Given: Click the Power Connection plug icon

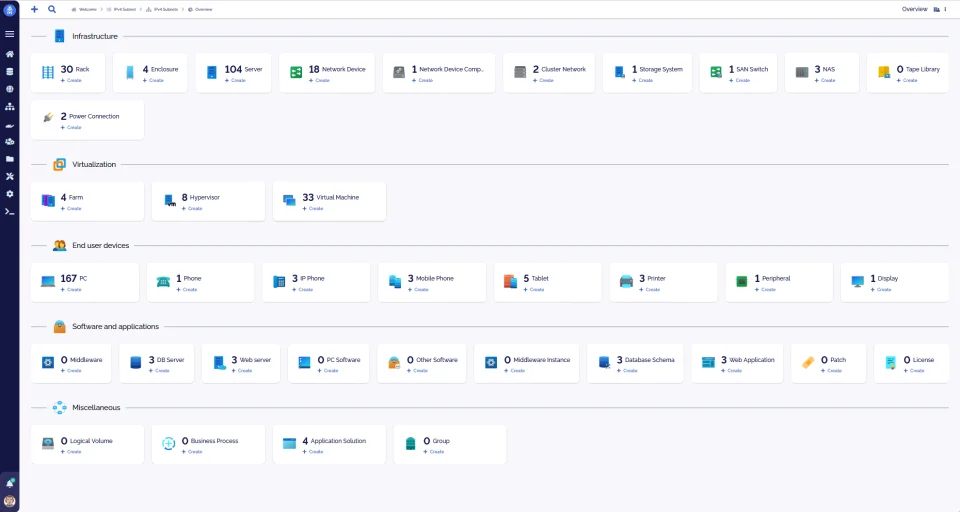Looking at the screenshot, I should pos(48,118).
